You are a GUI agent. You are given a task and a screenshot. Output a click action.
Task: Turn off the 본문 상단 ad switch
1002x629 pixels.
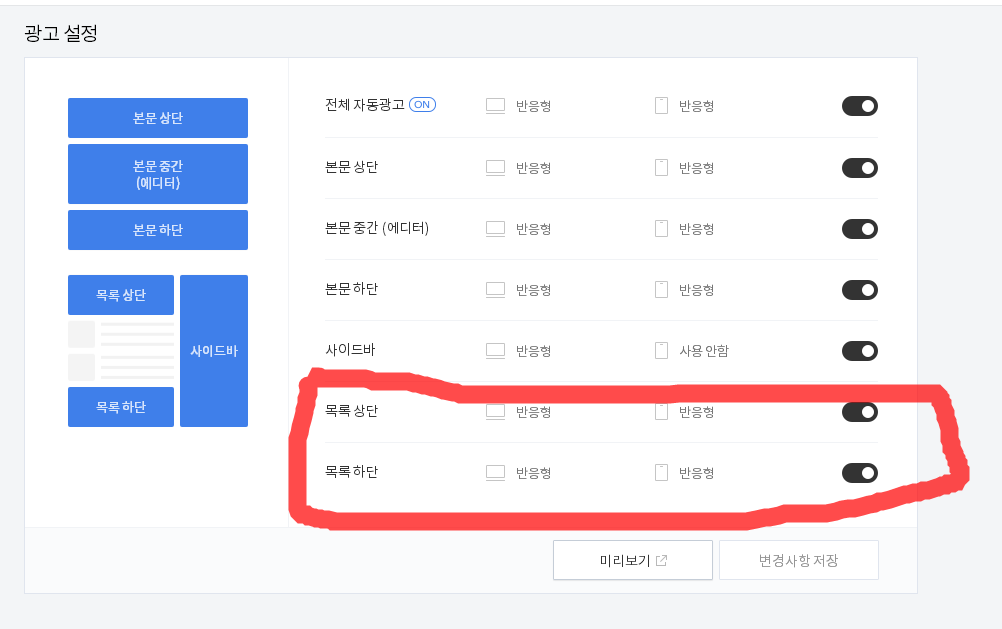pyautogui.click(x=859, y=168)
